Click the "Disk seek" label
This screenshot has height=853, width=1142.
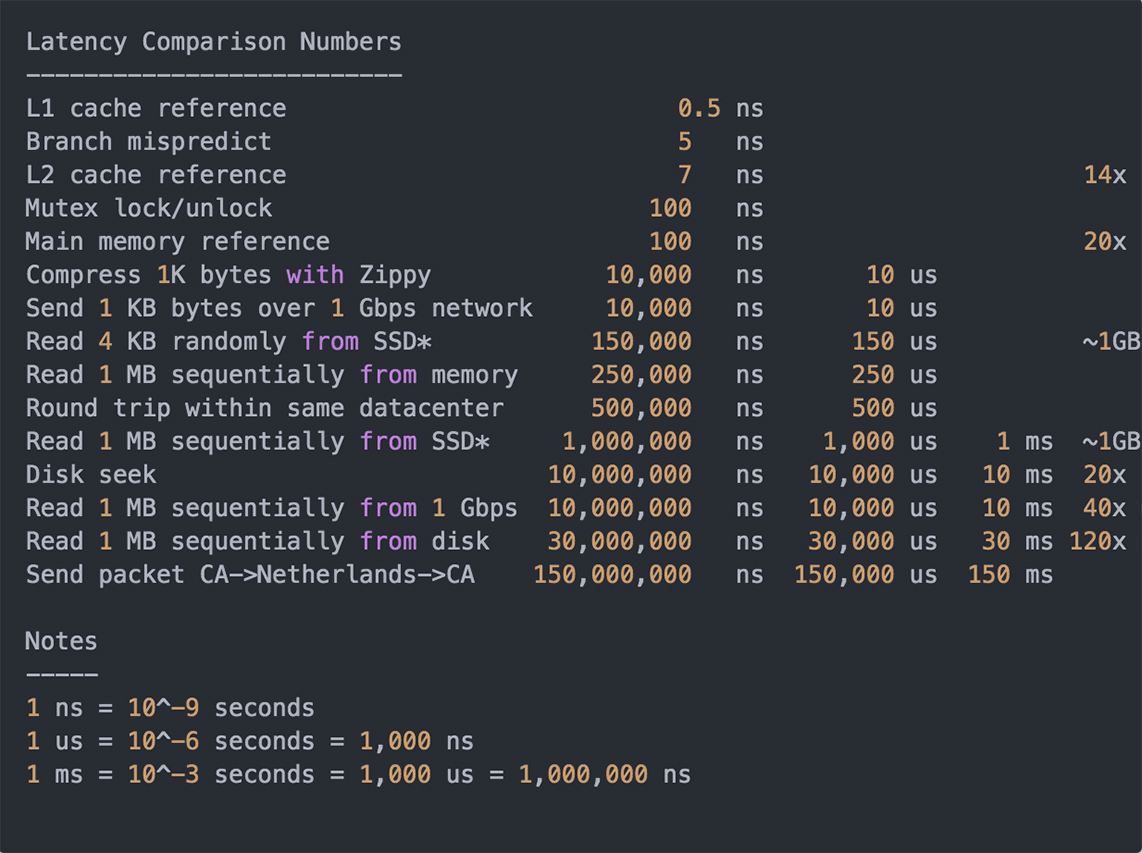click(x=91, y=474)
